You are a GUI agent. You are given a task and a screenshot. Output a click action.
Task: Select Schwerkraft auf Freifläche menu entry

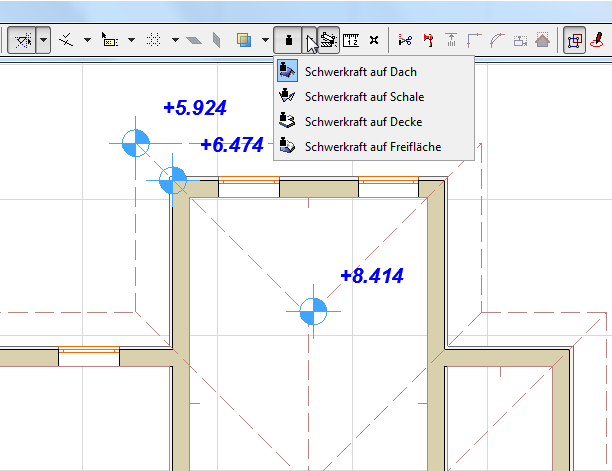tap(374, 146)
